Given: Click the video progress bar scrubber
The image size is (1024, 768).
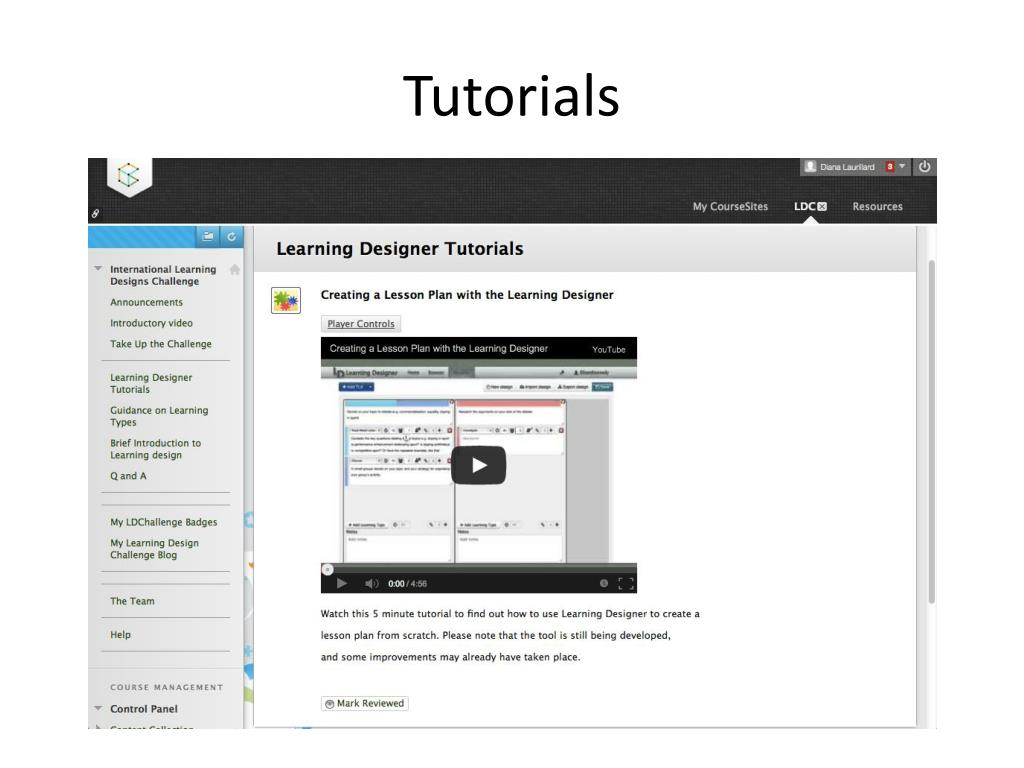Looking at the screenshot, I should point(328,569).
